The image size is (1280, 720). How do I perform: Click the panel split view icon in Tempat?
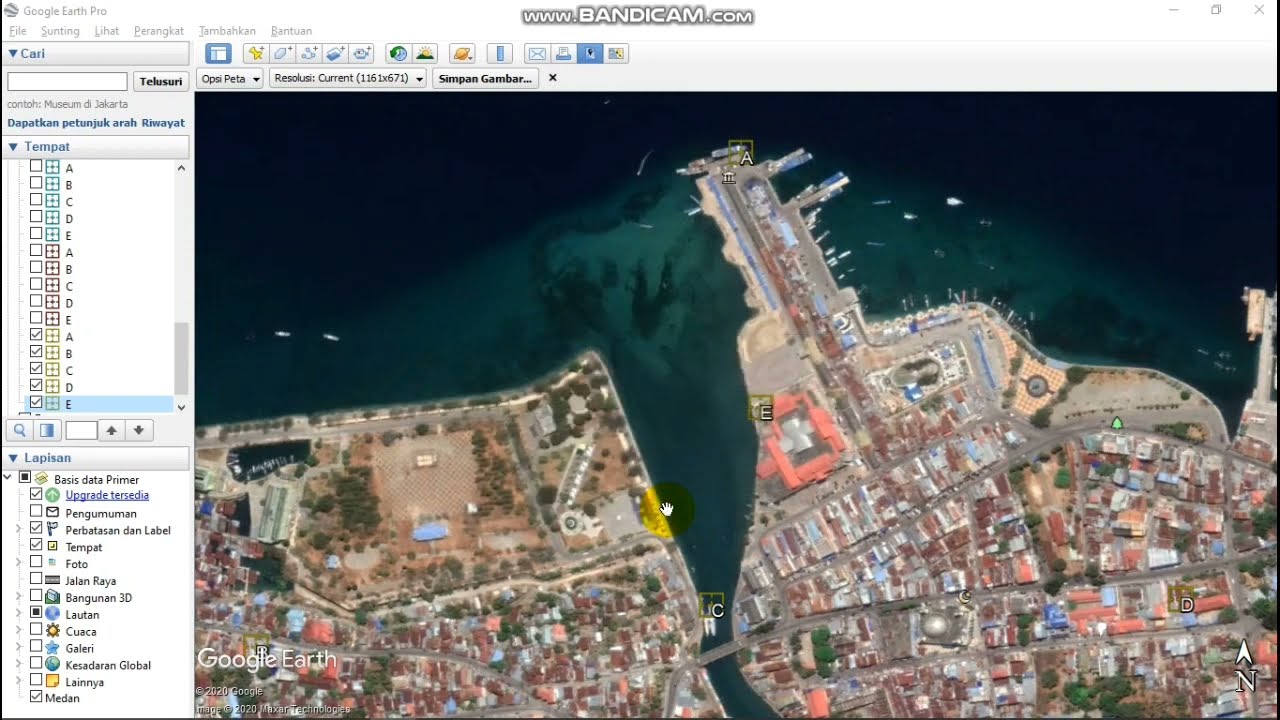(x=47, y=430)
